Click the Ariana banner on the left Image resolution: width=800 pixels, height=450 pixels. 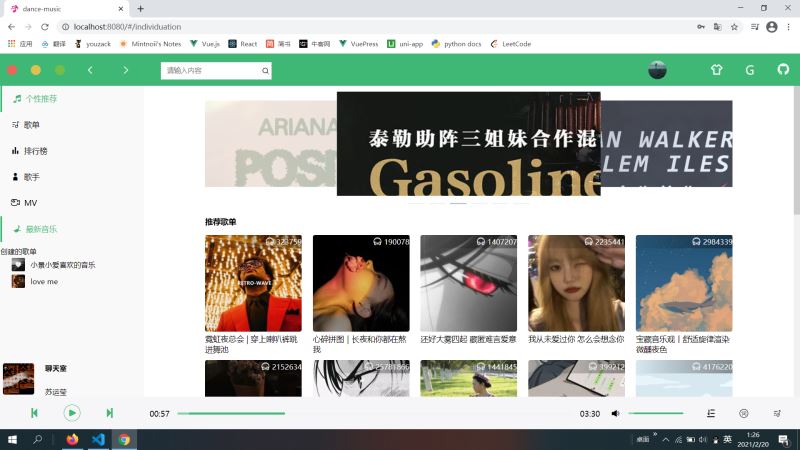pyautogui.click(x=270, y=144)
